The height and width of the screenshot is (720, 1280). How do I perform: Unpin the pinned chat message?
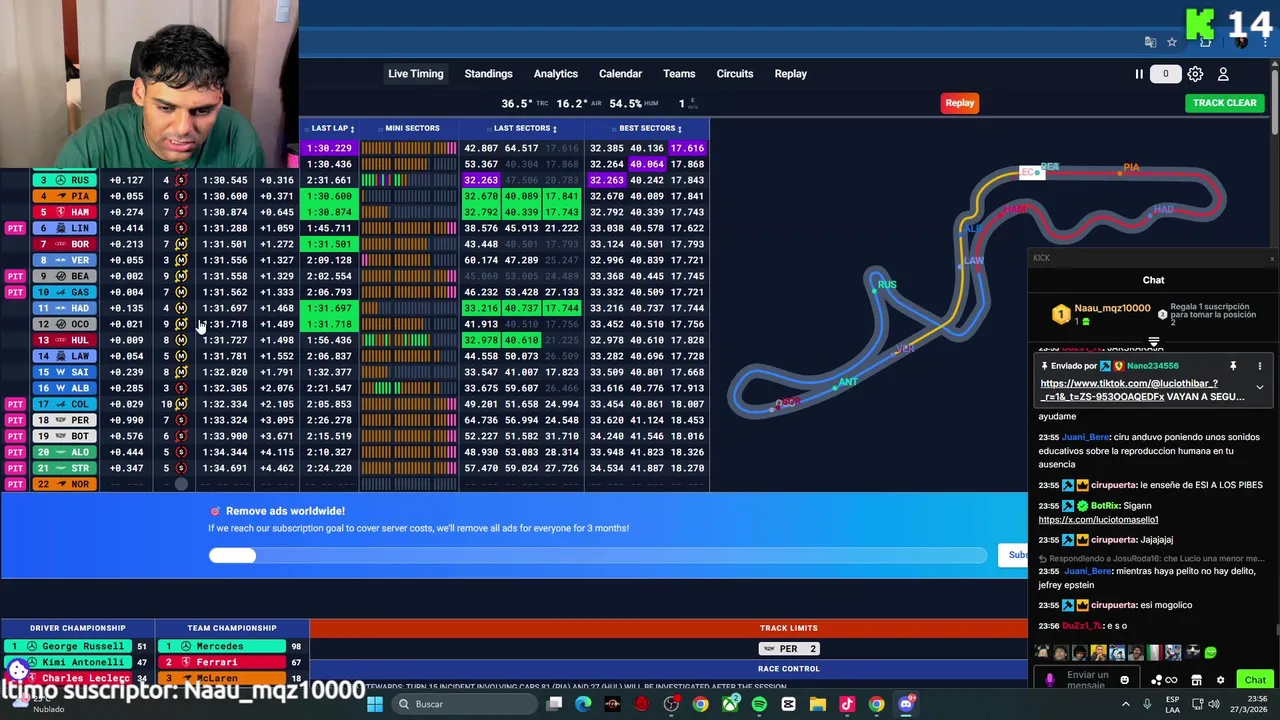coord(1233,366)
